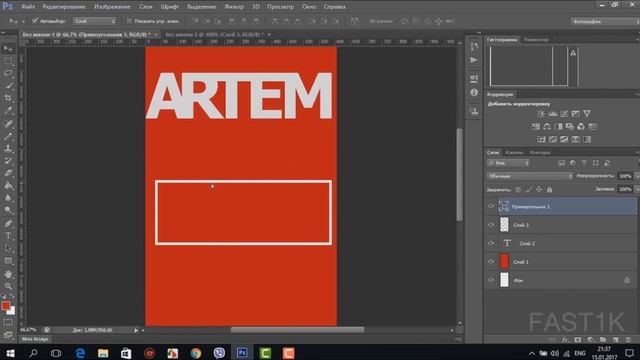Add a Vibrance adjustment layer
This screenshot has width=640, height=360.
[x=587, y=113]
